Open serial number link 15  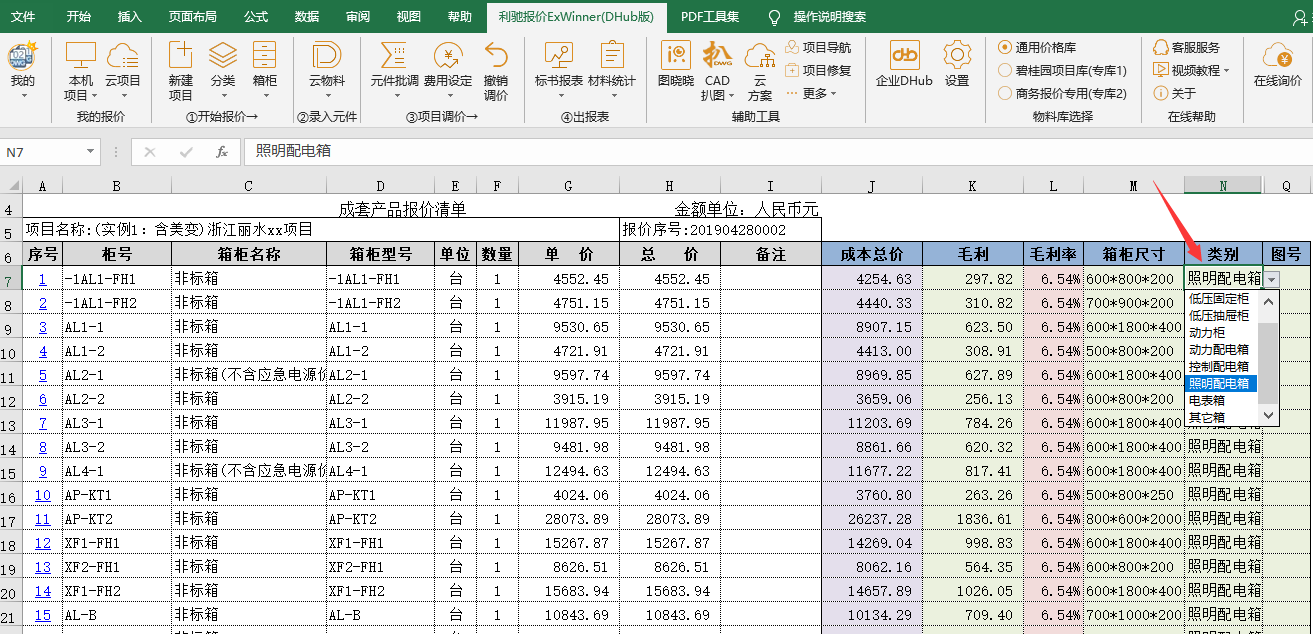pos(43,615)
